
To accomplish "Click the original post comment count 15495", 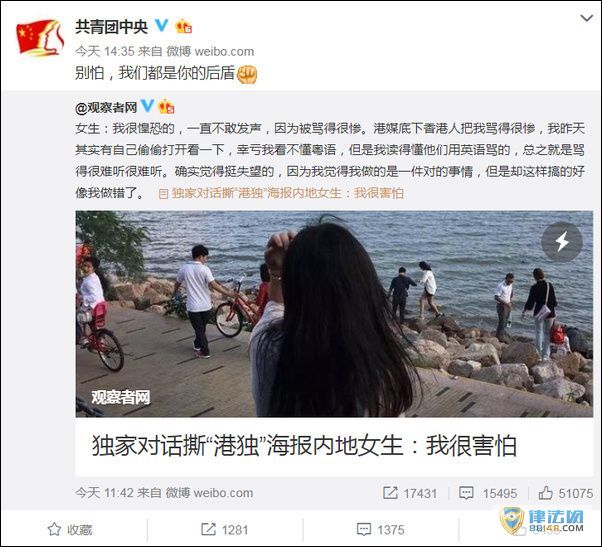I will (x=488, y=493).
